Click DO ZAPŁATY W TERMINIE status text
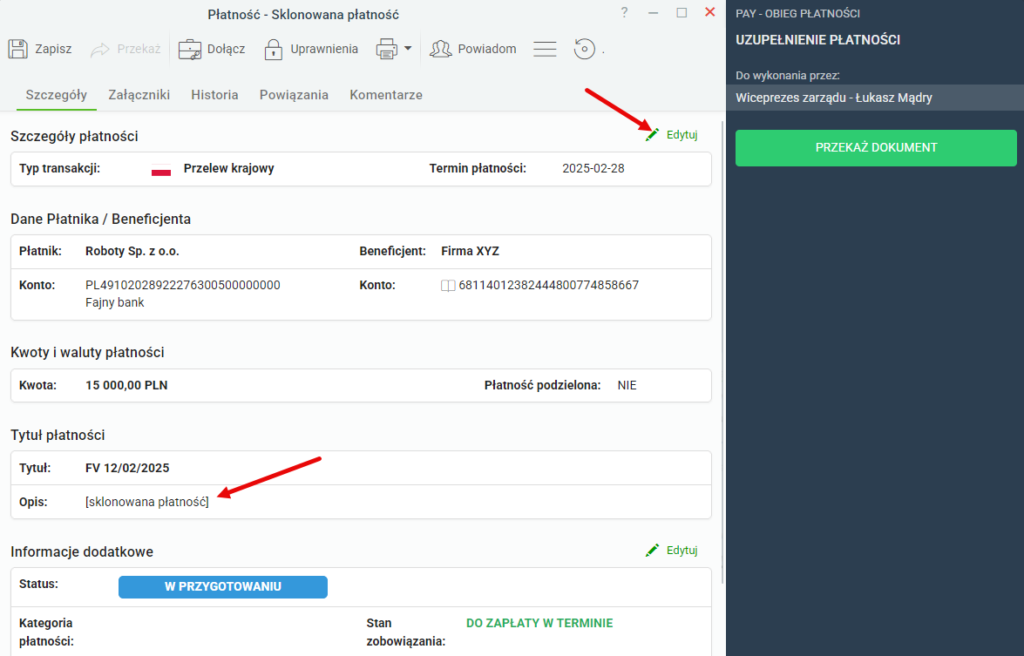Viewport: 1024px width, 656px height. [539, 623]
